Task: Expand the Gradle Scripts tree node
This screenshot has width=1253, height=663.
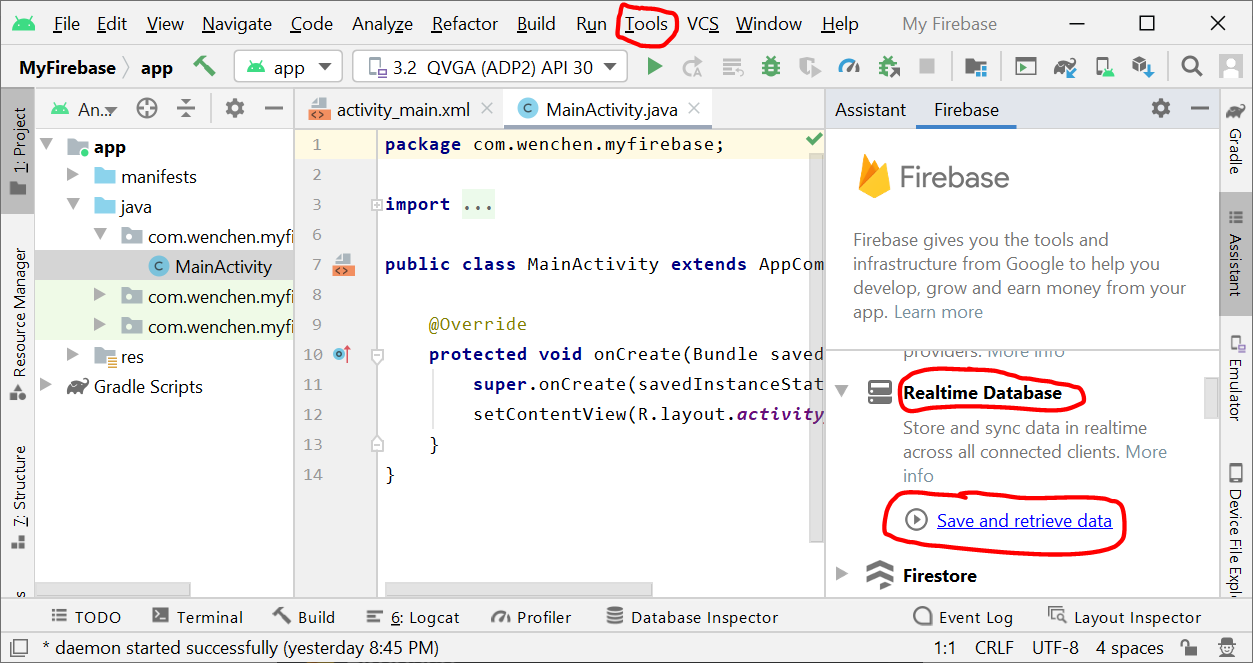Action: point(46,386)
